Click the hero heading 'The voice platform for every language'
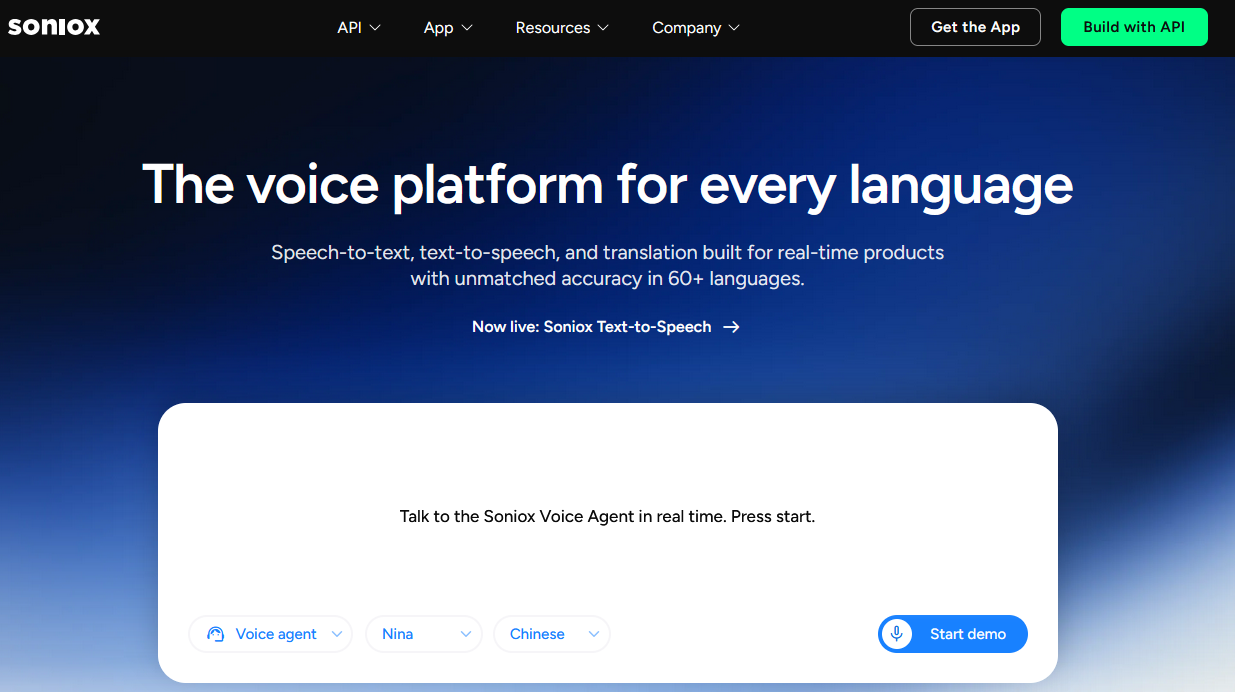1235x692 pixels. pos(608,185)
